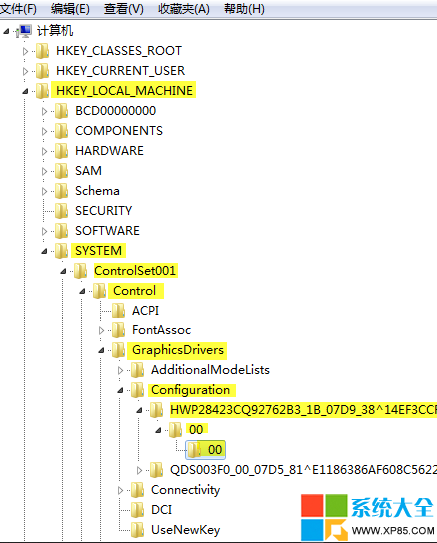The width and height of the screenshot is (437, 543).
Task: Click the 计算机 computer icon
Action: (25, 31)
